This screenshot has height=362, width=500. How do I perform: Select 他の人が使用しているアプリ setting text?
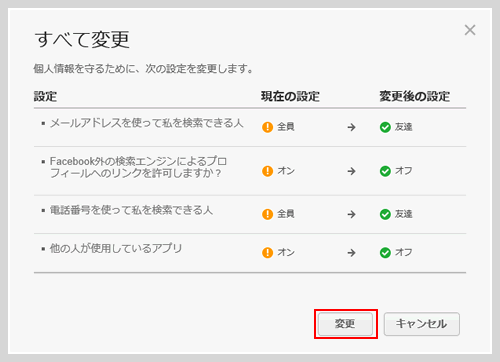tap(116, 248)
